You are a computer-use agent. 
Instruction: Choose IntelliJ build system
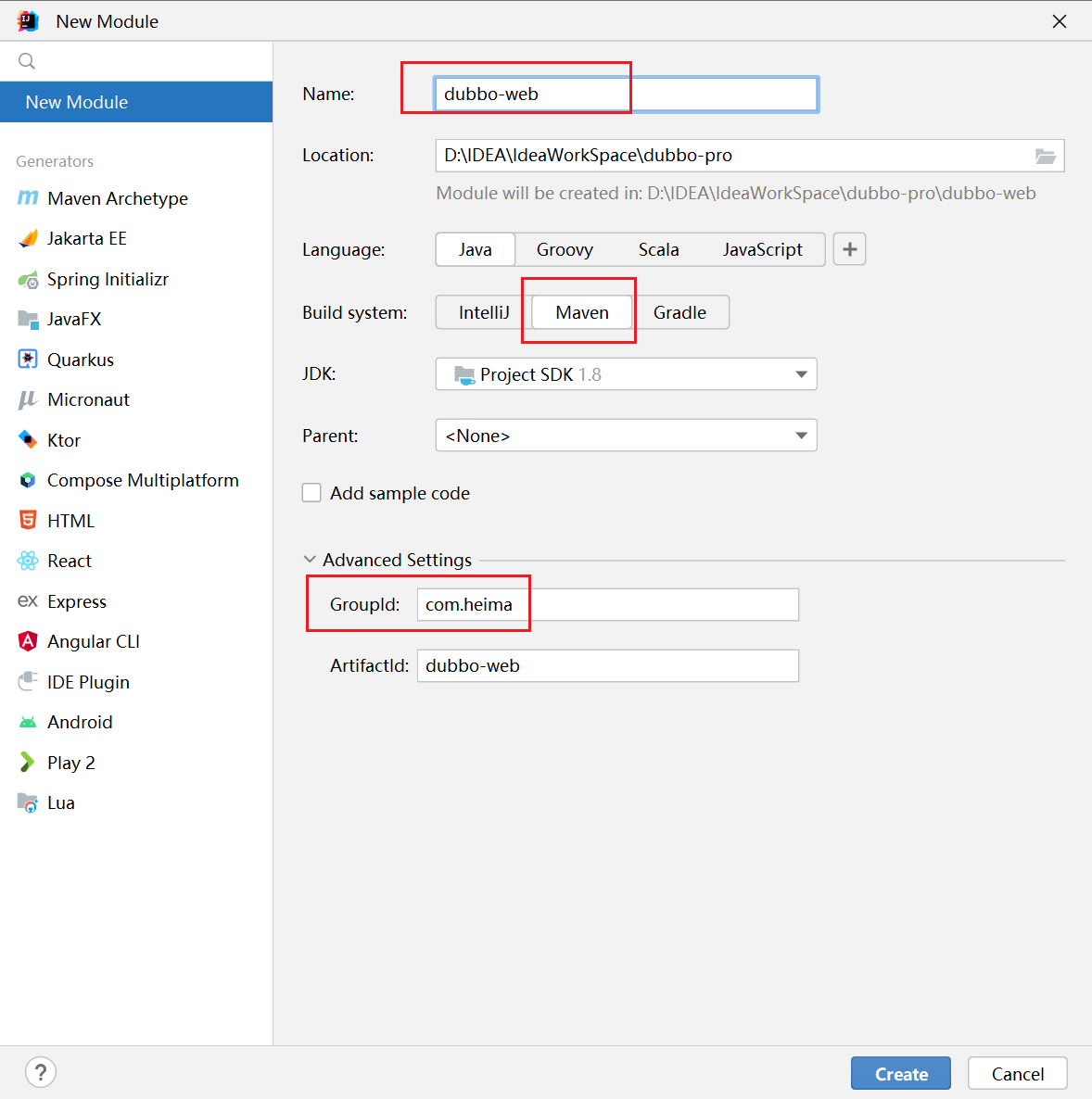click(484, 312)
